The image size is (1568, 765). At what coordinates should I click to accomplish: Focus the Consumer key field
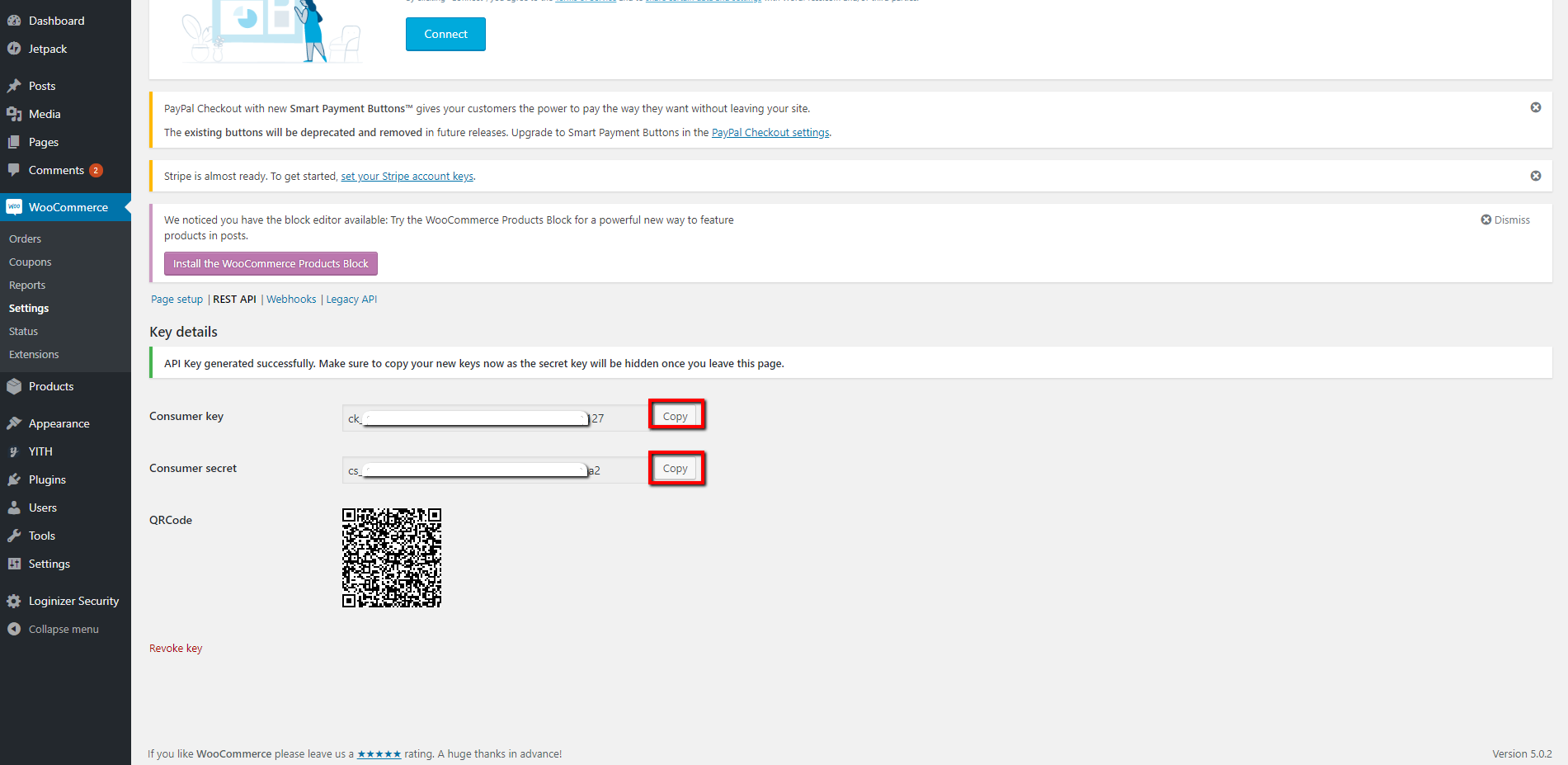click(495, 418)
